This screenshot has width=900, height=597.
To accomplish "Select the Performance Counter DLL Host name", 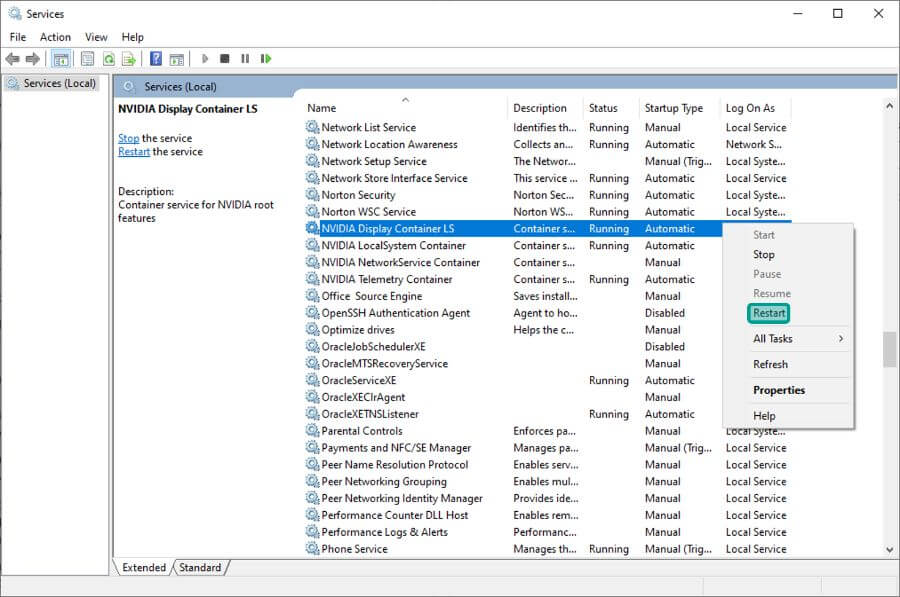I will pos(394,515).
